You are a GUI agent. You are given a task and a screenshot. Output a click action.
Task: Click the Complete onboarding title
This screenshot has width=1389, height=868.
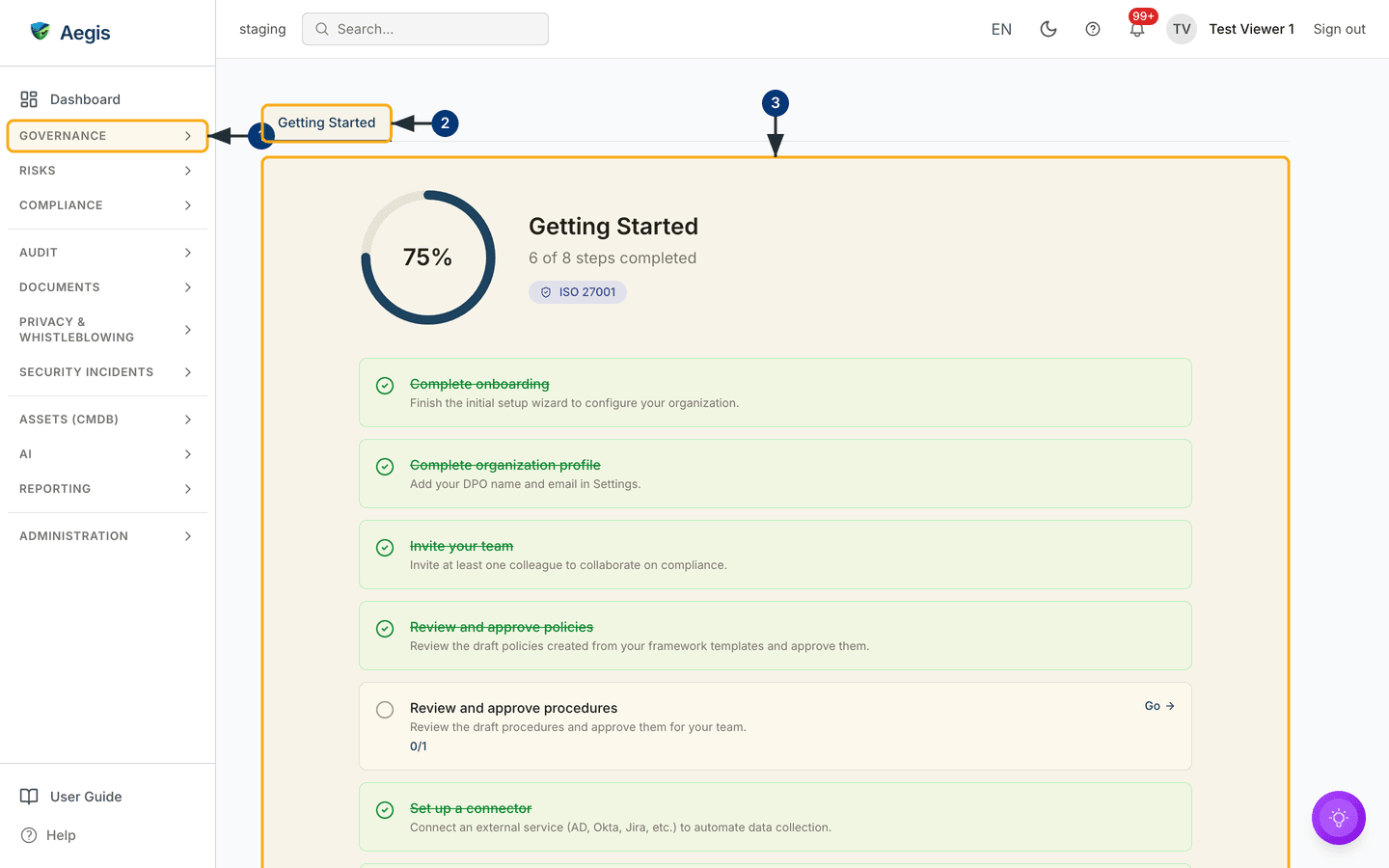(x=479, y=384)
